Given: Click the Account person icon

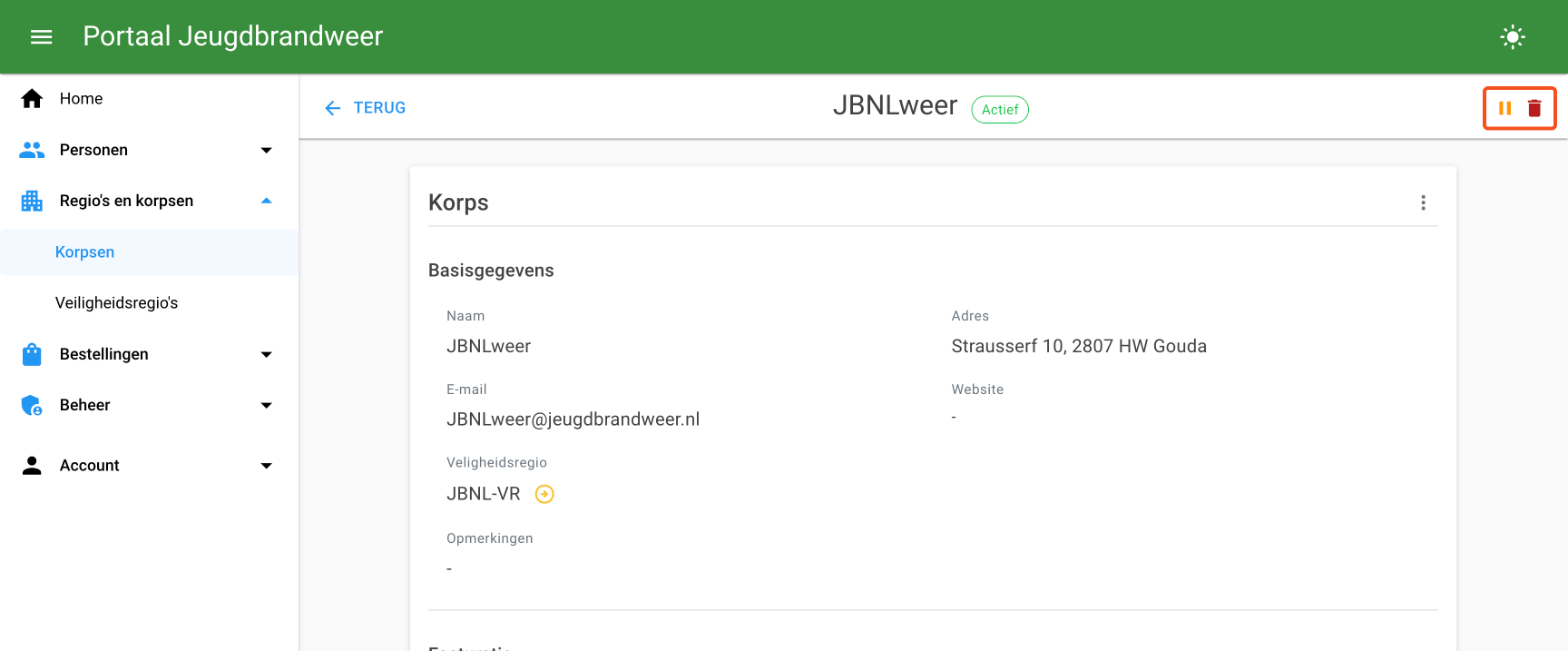Looking at the screenshot, I should (x=32, y=465).
